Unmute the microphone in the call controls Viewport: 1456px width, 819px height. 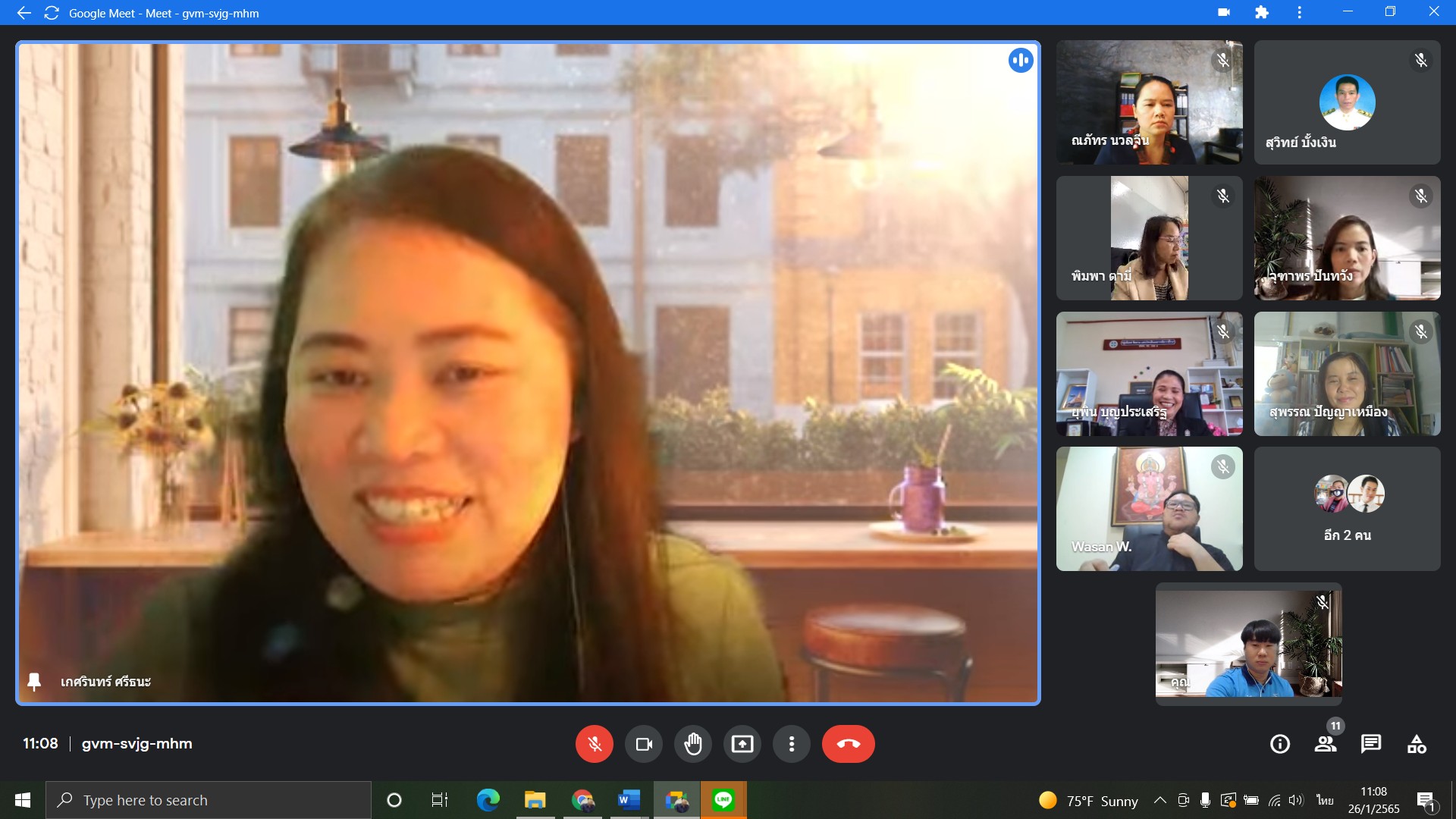(x=594, y=744)
